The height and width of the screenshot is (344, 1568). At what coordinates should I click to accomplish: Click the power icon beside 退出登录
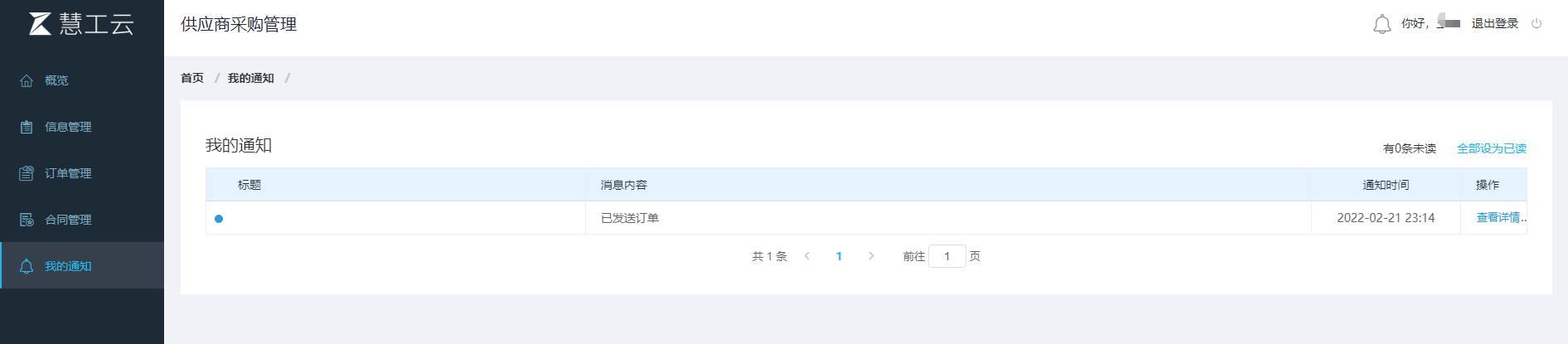pyautogui.click(x=1537, y=23)
